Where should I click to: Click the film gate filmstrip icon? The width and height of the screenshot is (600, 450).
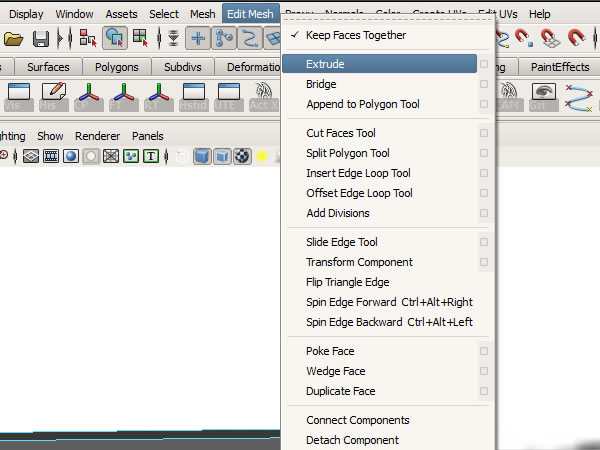[51, 156]
